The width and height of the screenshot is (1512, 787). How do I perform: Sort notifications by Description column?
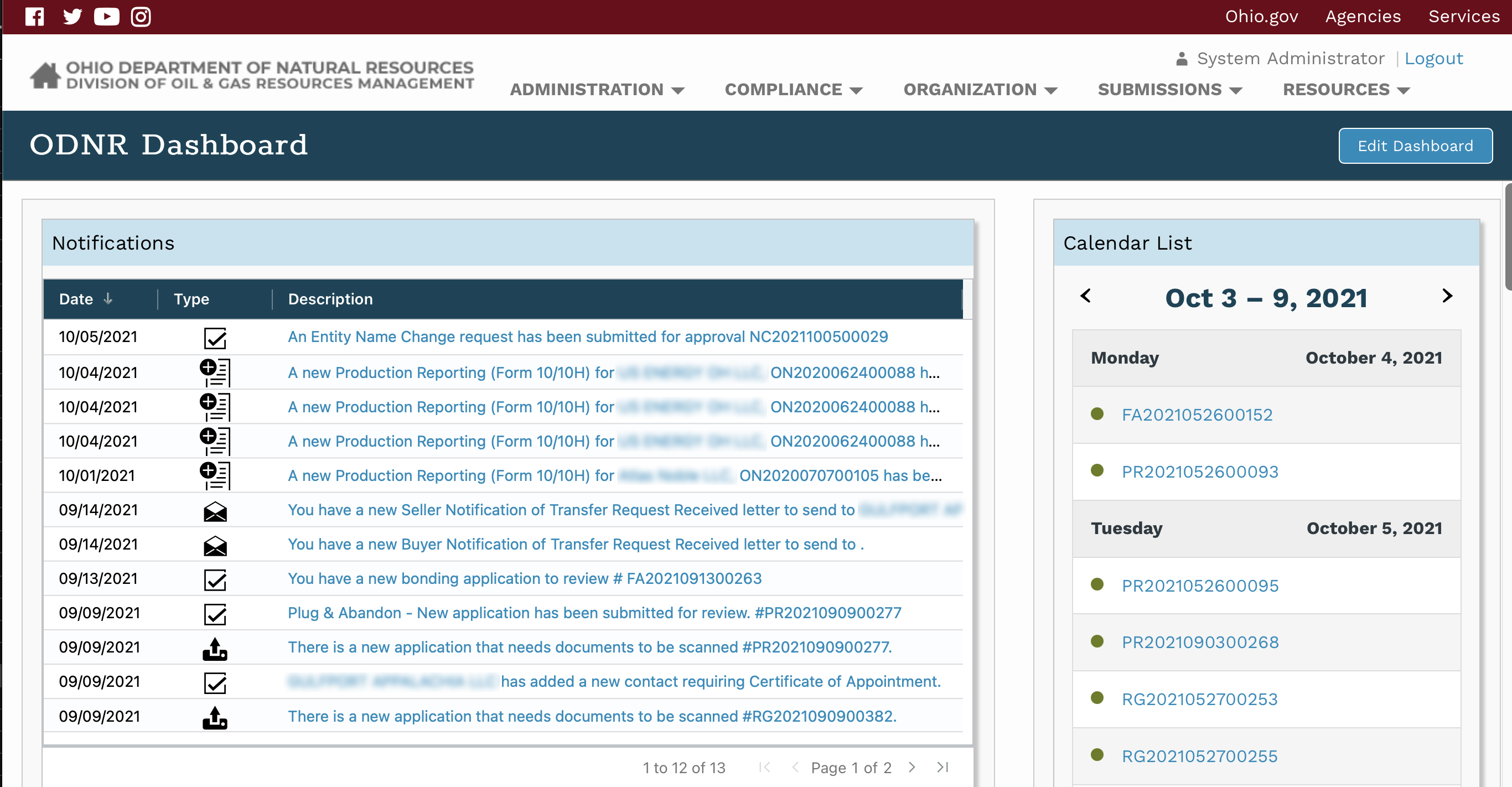point(330,299)
